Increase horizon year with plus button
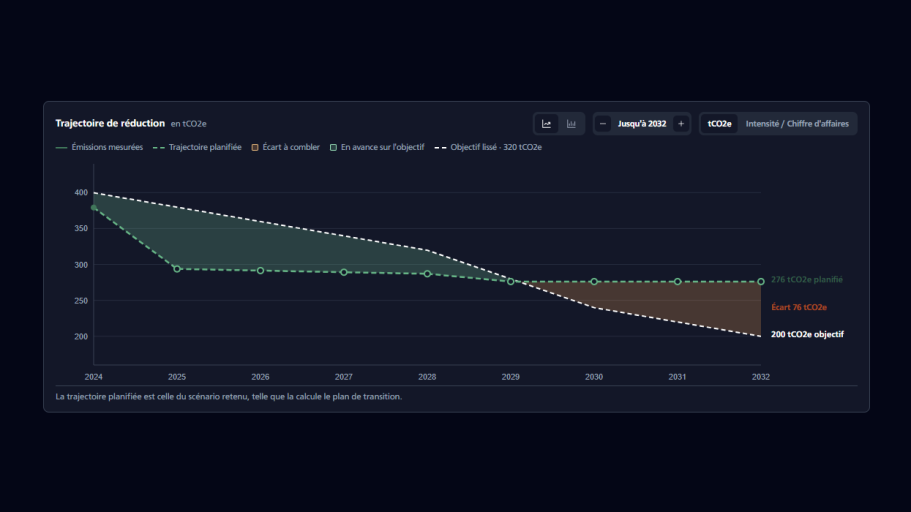 [681, 124]
